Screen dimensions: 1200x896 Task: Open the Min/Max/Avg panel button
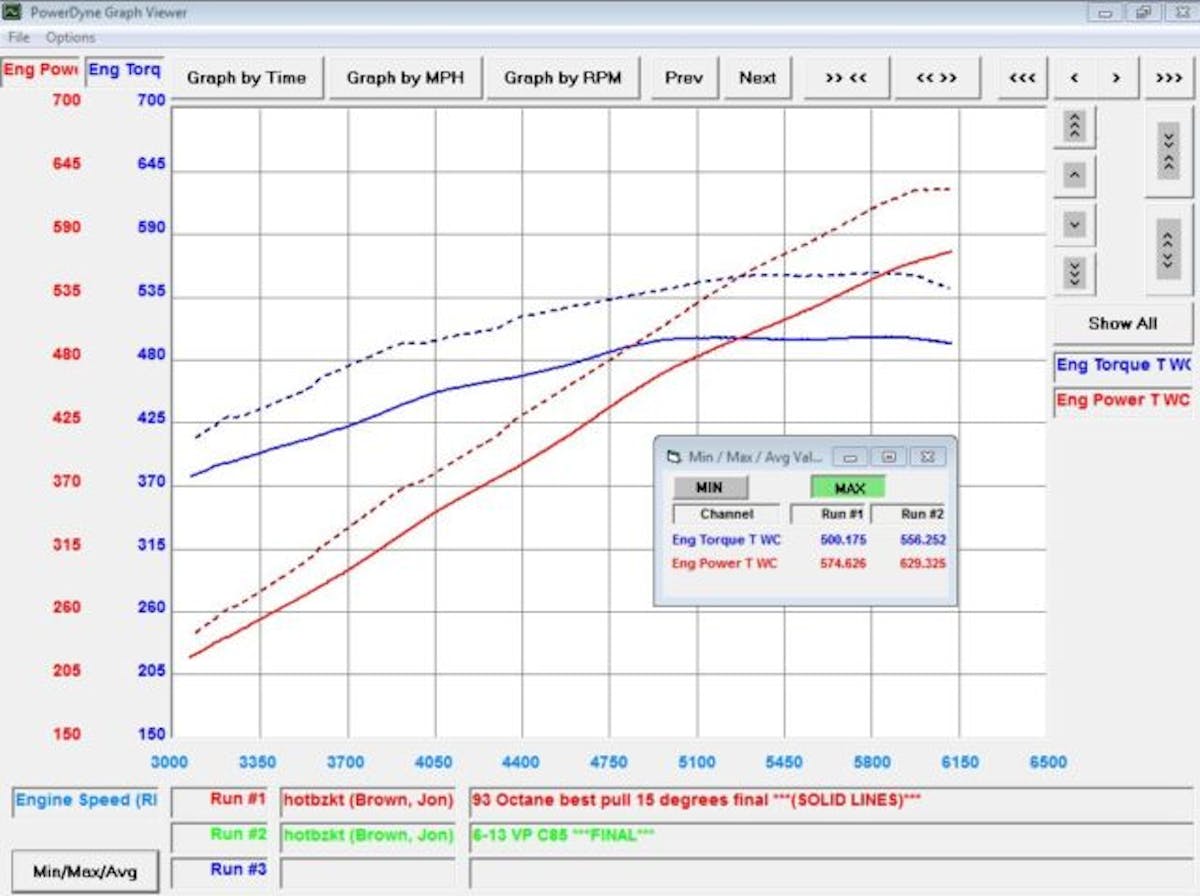point(84,871)
